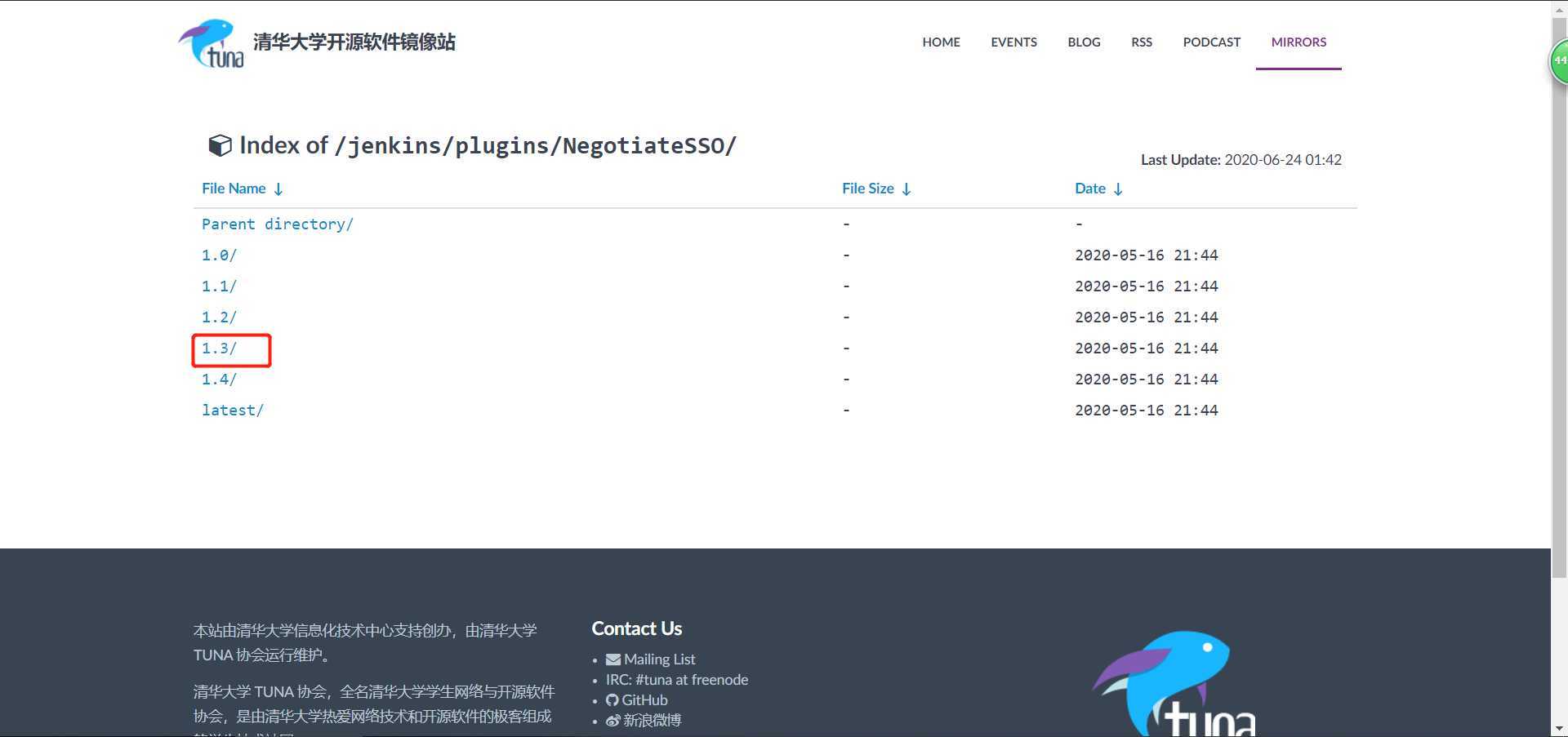Click the TUNA fish logo in header
The height and width of the screenshot is (737, 1568).
pos(211,43)
